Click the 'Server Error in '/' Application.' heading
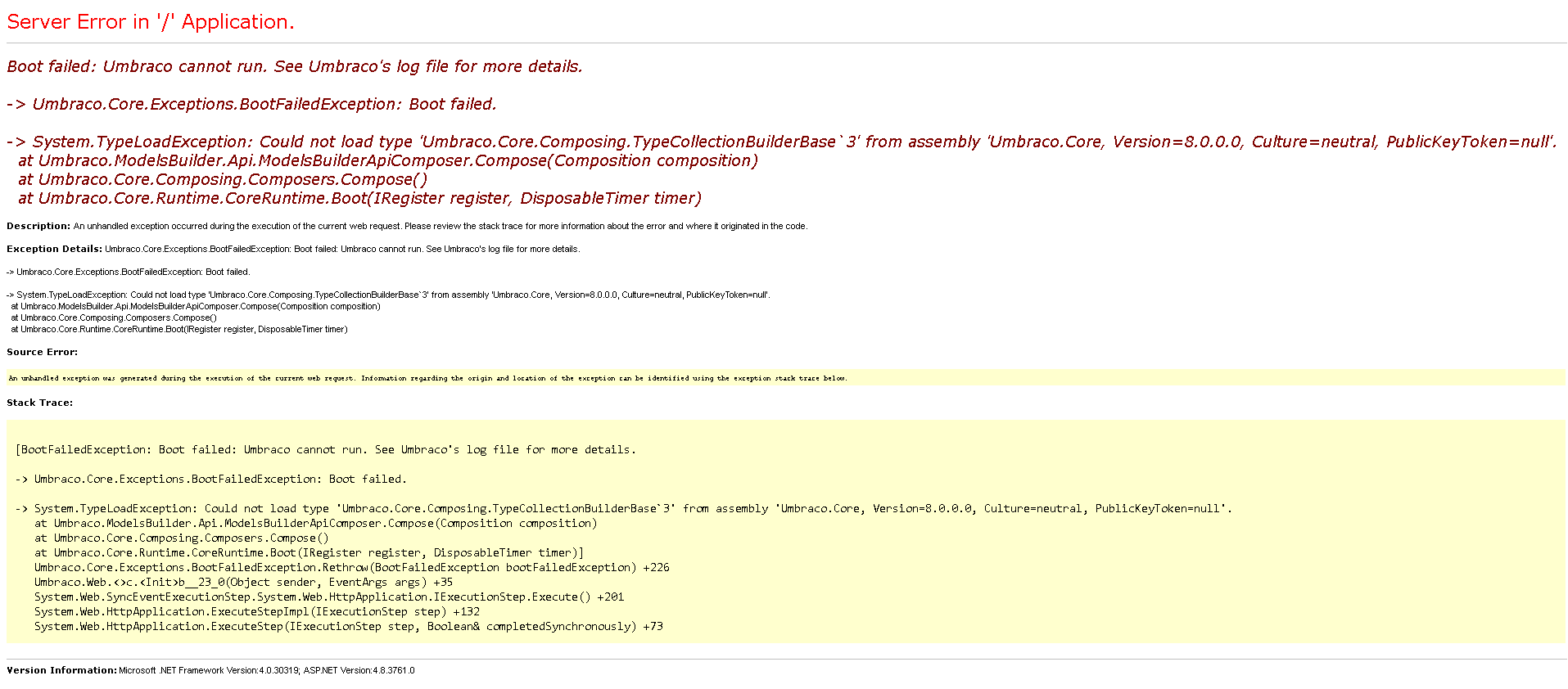This screenshot has height=689, width=1568. click(151, 22)
